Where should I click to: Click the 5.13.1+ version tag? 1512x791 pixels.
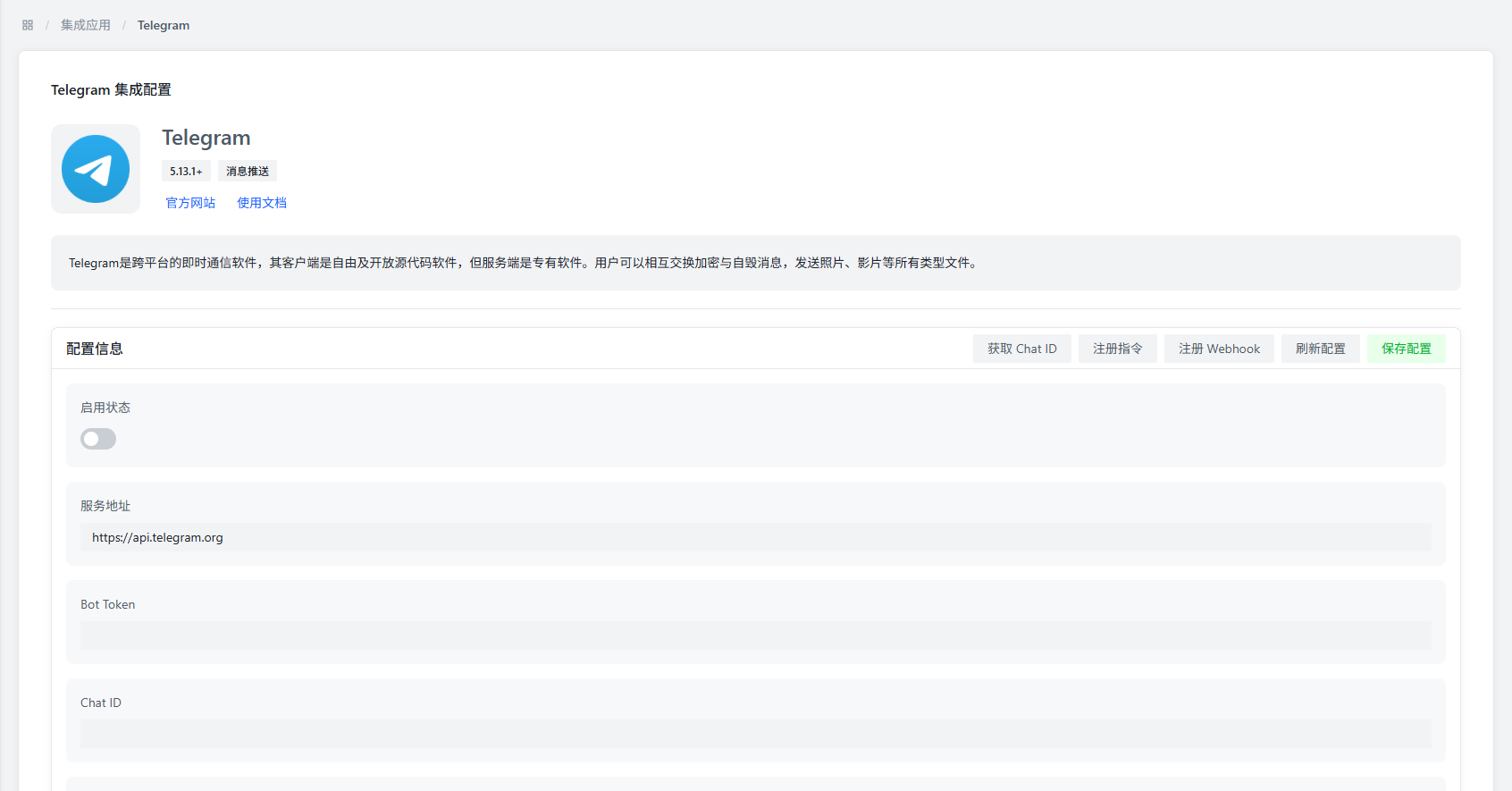click(186, 172)
